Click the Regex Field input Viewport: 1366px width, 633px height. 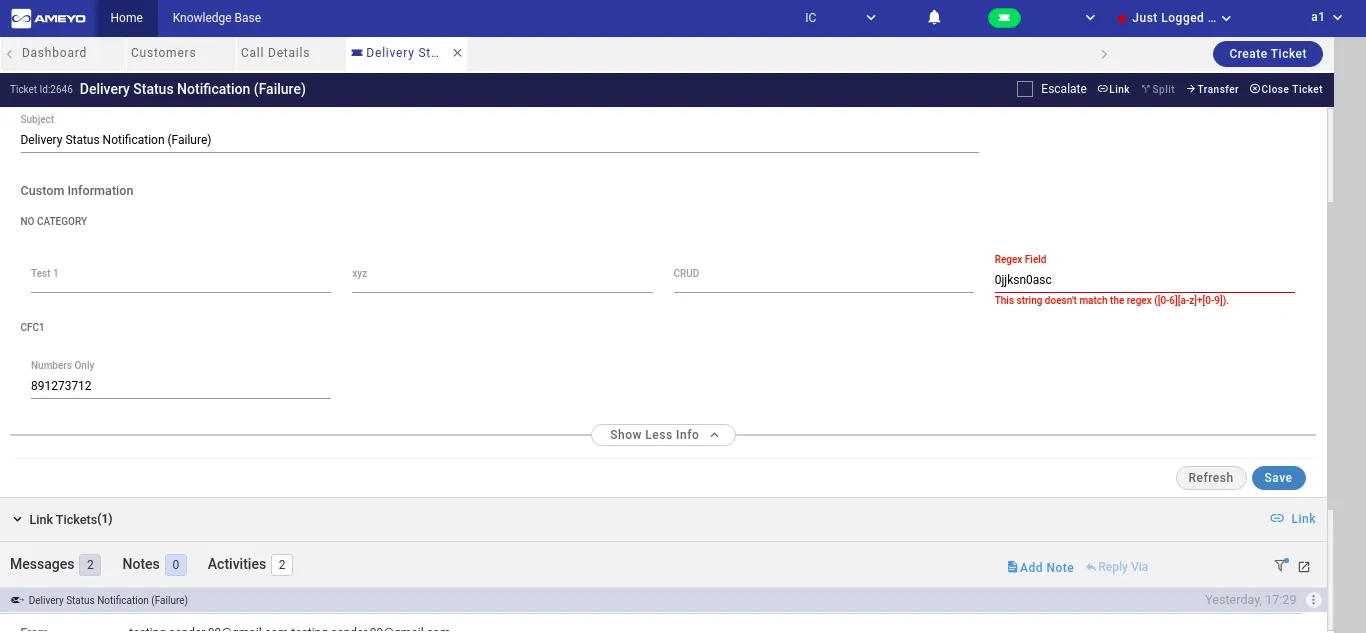[1144, 280]
